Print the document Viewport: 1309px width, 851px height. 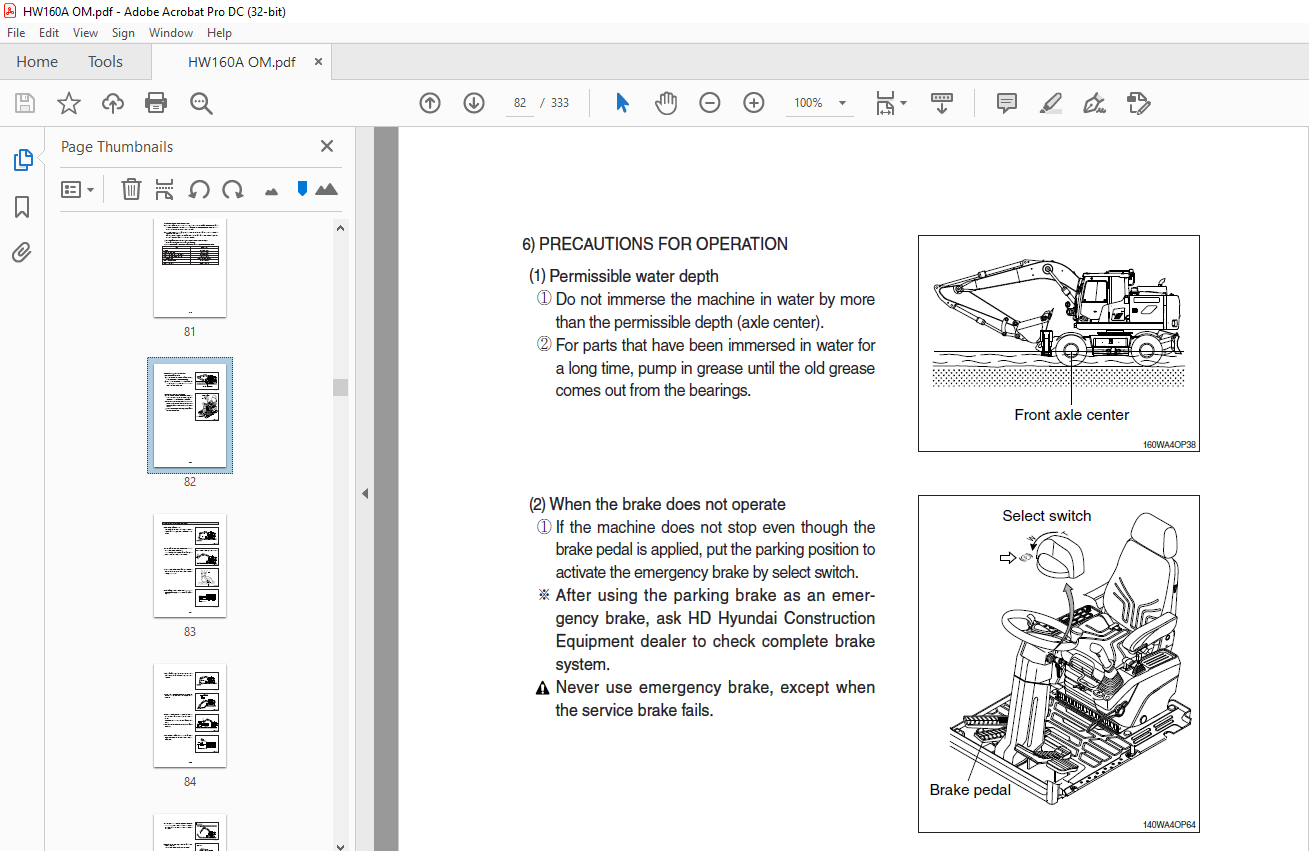156,103
